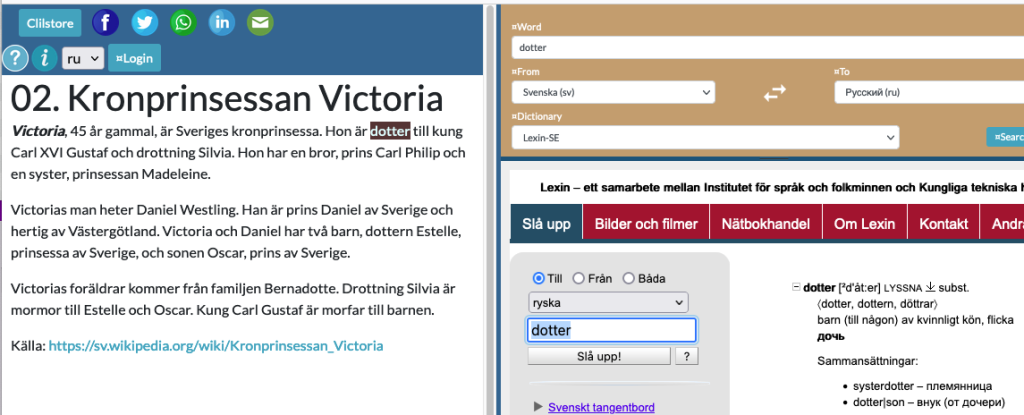Open the ru interface language selector
Image resolution: width=1024 pixels, height=415 pixels.
click(x=83, y=59)
